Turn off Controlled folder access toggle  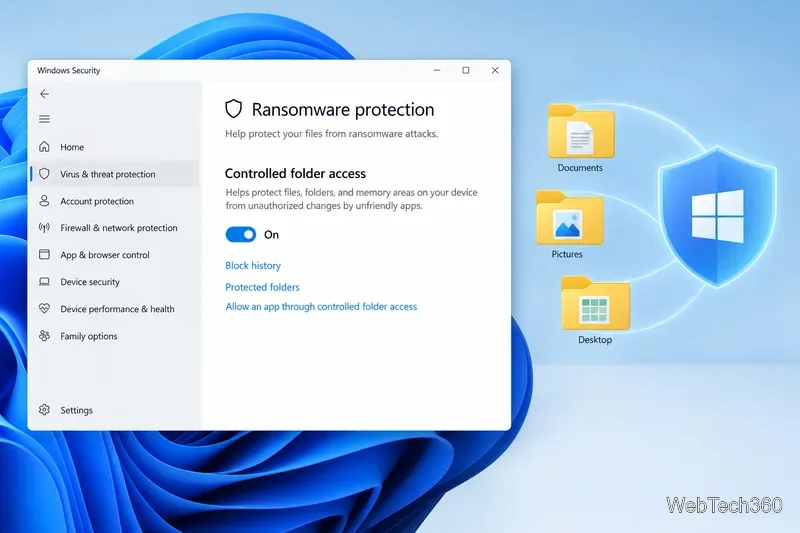241,235
